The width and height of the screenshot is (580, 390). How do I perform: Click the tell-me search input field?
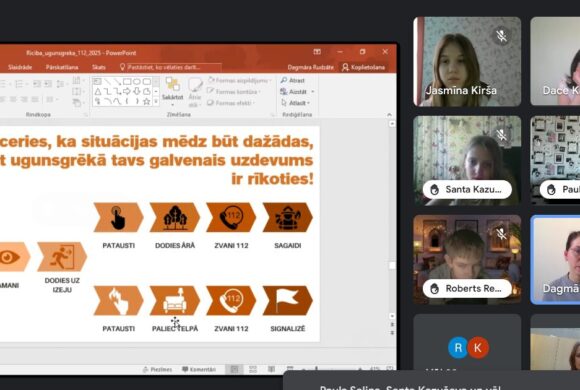pos(170,67)
